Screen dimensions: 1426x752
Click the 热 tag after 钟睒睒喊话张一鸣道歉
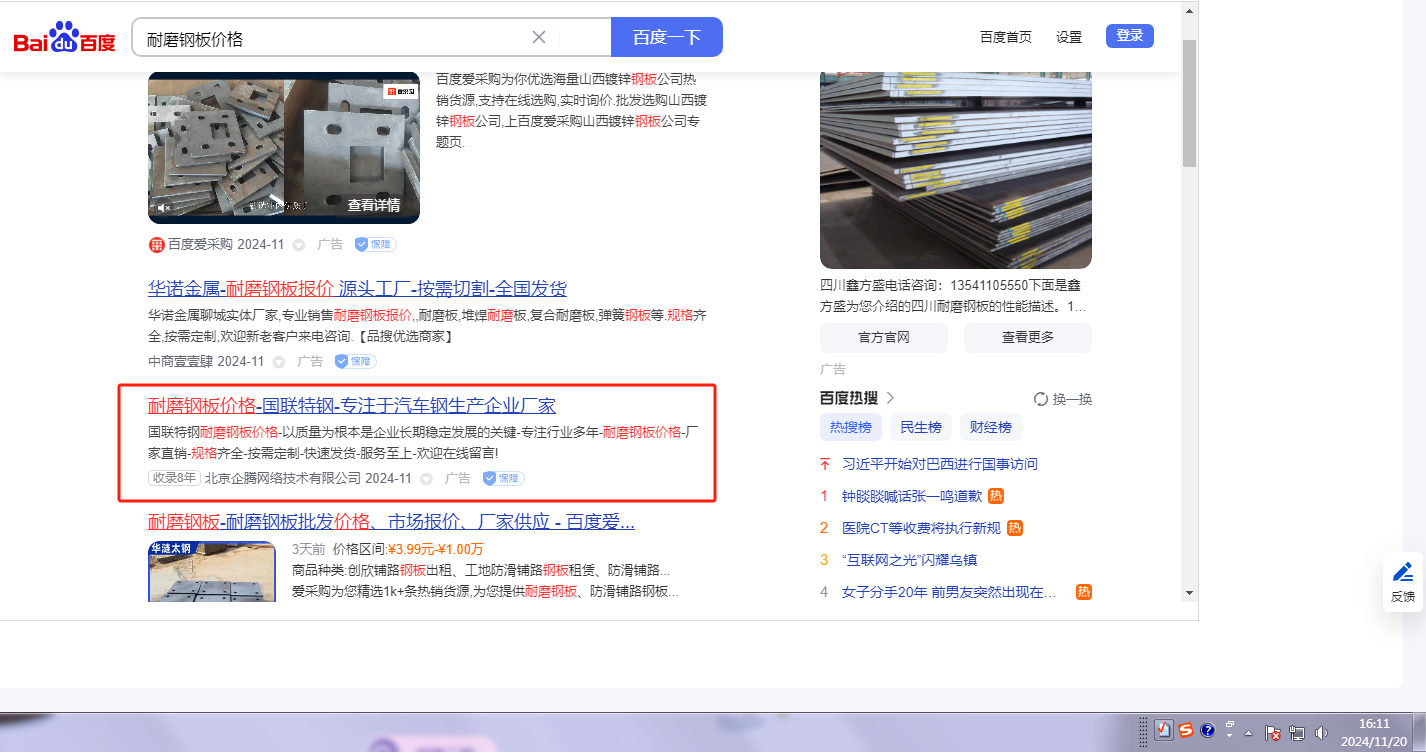point(996,496)
